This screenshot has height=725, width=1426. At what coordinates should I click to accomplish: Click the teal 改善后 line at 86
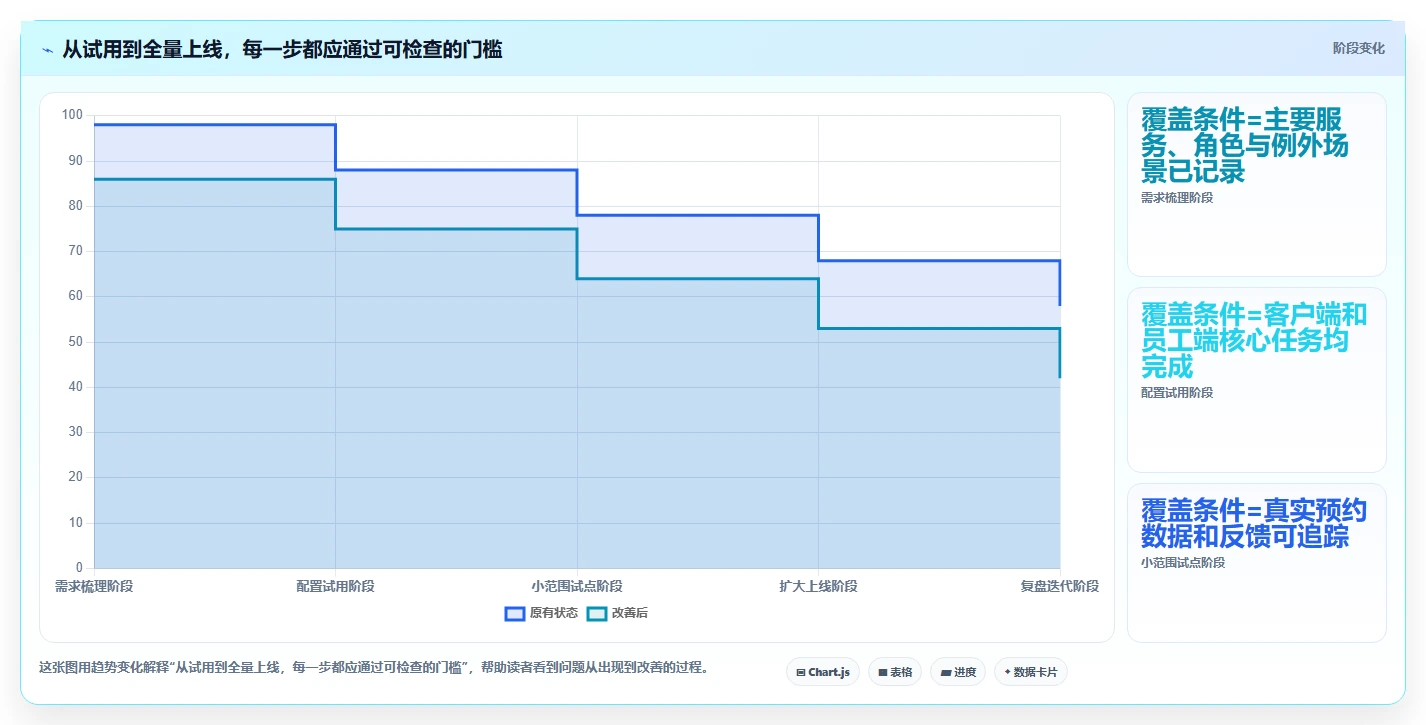click(215, 179)
